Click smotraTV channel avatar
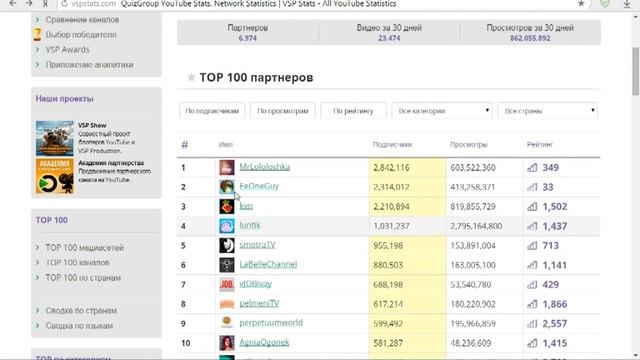This screenshot has height=360, width=640. coord(227,245)
